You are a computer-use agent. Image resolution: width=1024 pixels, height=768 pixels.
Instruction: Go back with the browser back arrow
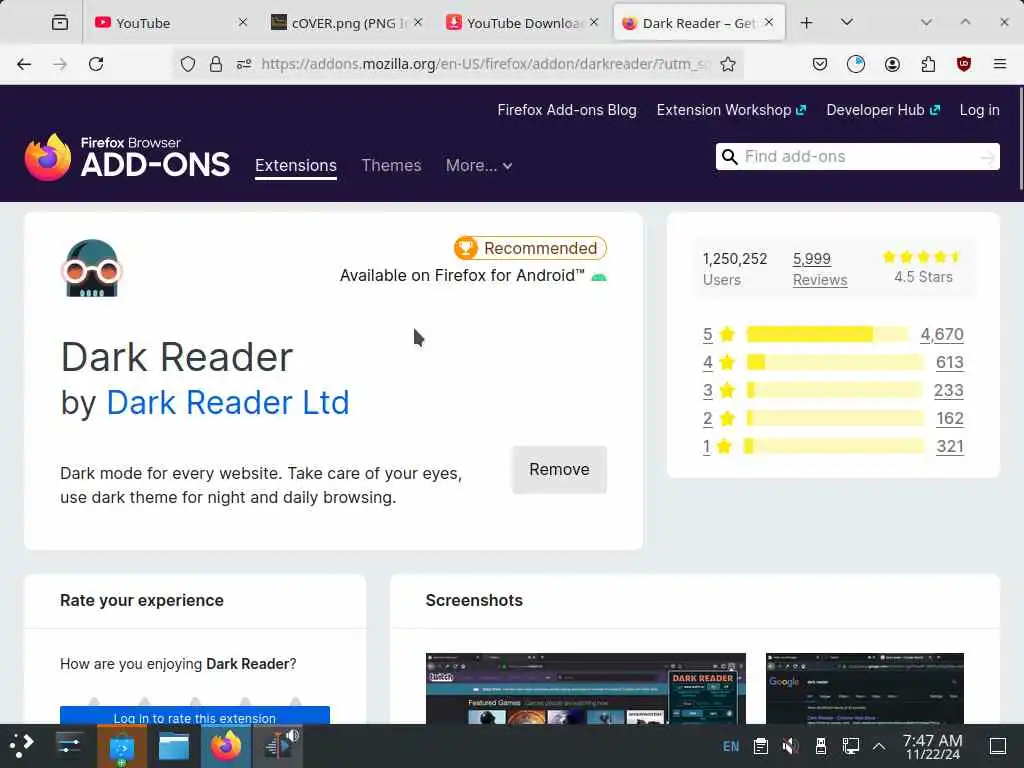coord(24,64)
